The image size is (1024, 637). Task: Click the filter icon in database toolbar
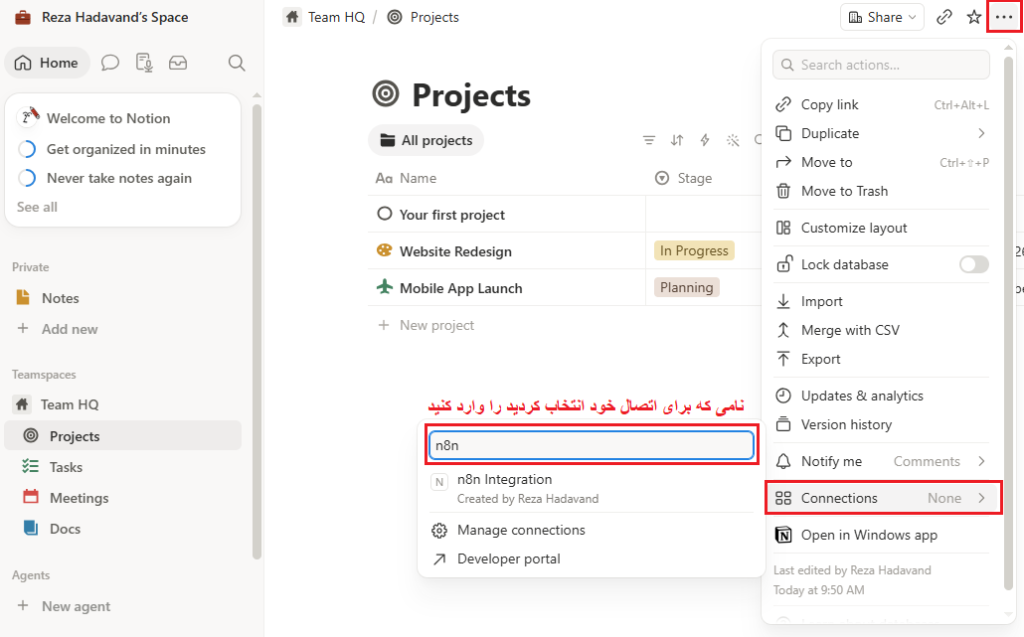648,140
